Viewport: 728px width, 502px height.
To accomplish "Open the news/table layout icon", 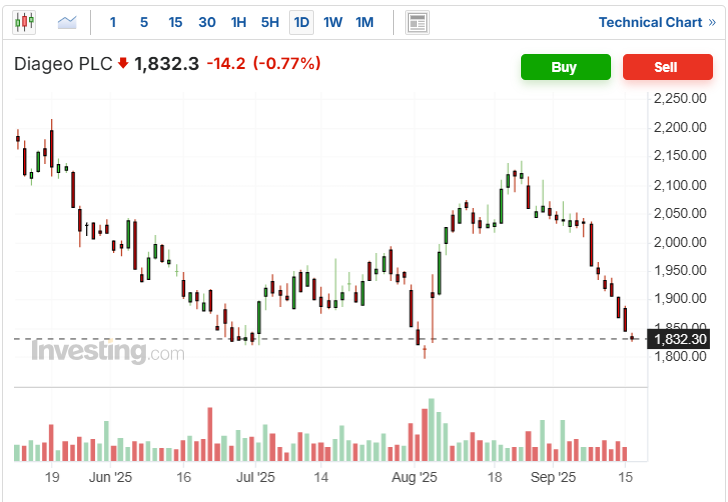I will click(417, 22).
